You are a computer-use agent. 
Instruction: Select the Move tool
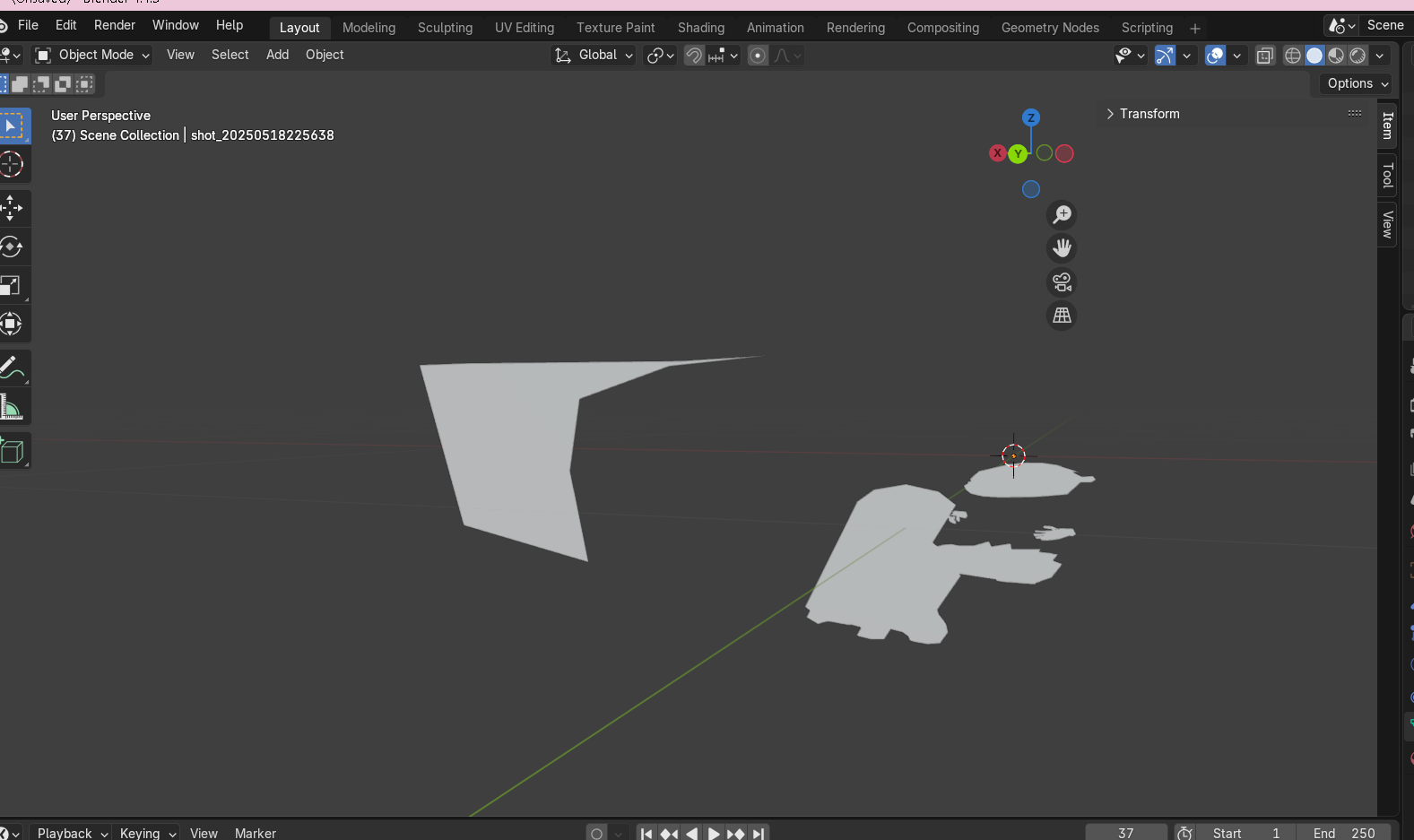tap(13, 208)
